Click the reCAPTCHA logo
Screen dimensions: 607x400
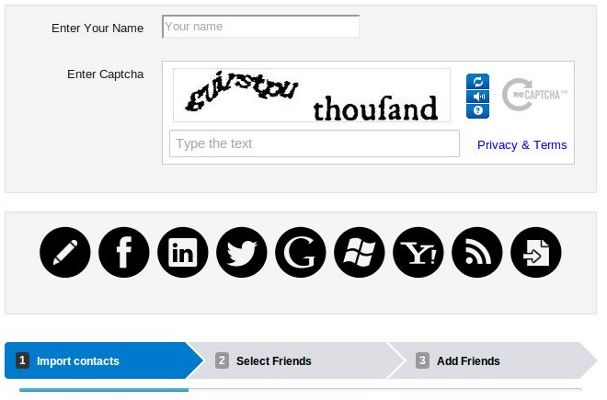pos(535,94)
